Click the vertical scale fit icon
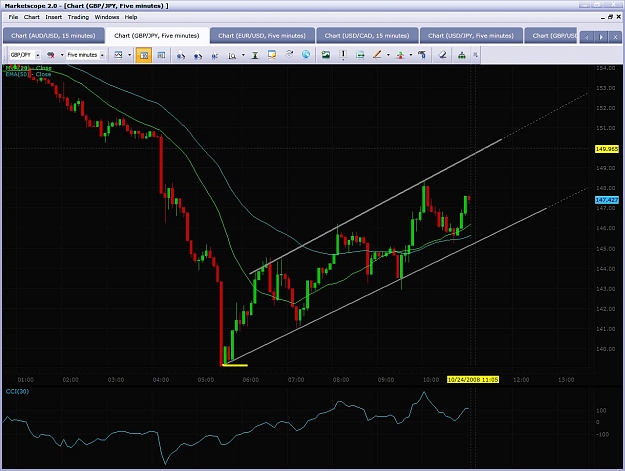 255,55
